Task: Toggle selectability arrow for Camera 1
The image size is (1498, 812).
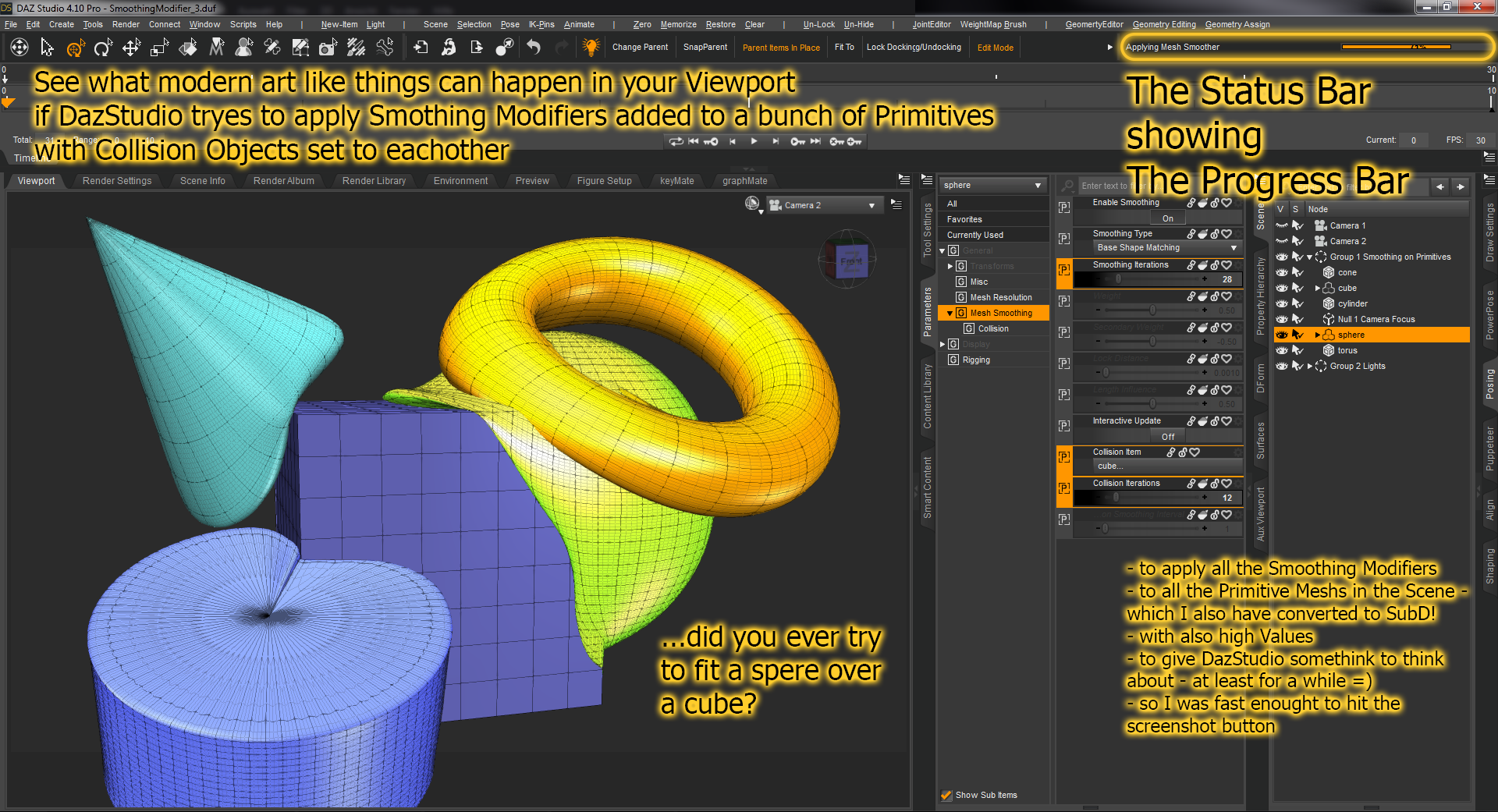Action: pos(1297,225)
